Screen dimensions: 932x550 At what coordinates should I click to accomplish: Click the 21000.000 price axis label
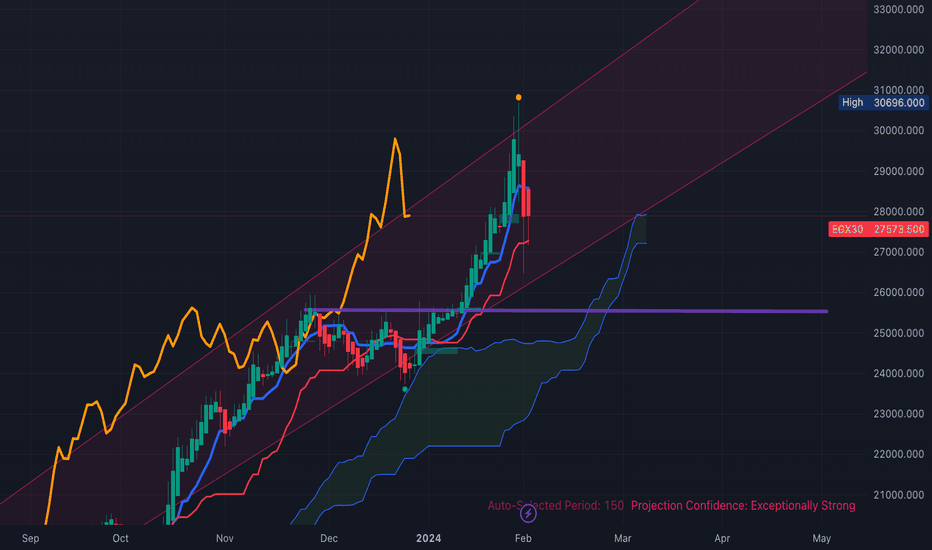coord(899,495)
